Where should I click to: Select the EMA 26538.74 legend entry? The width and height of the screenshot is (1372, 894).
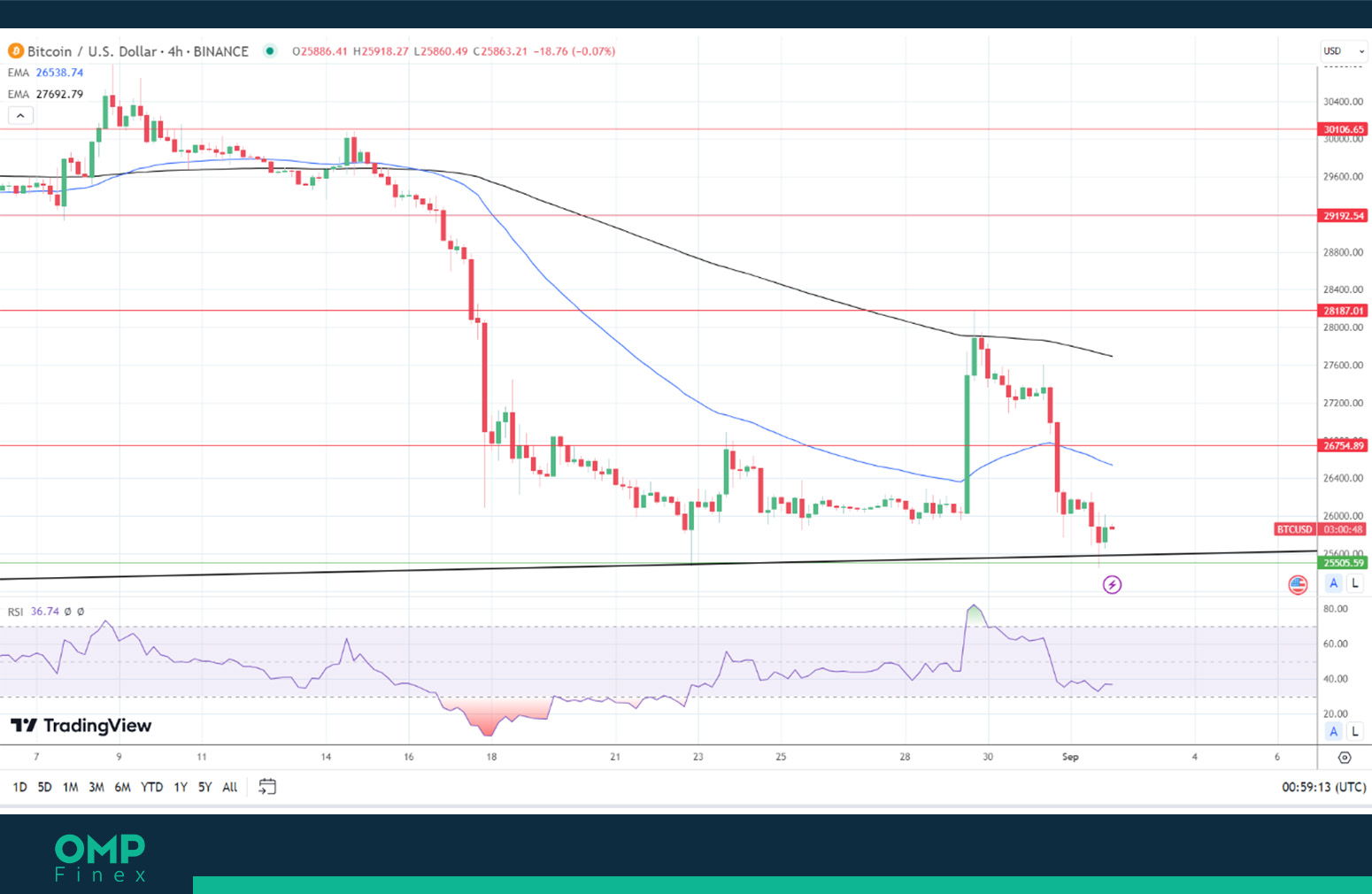coord(45,73)
